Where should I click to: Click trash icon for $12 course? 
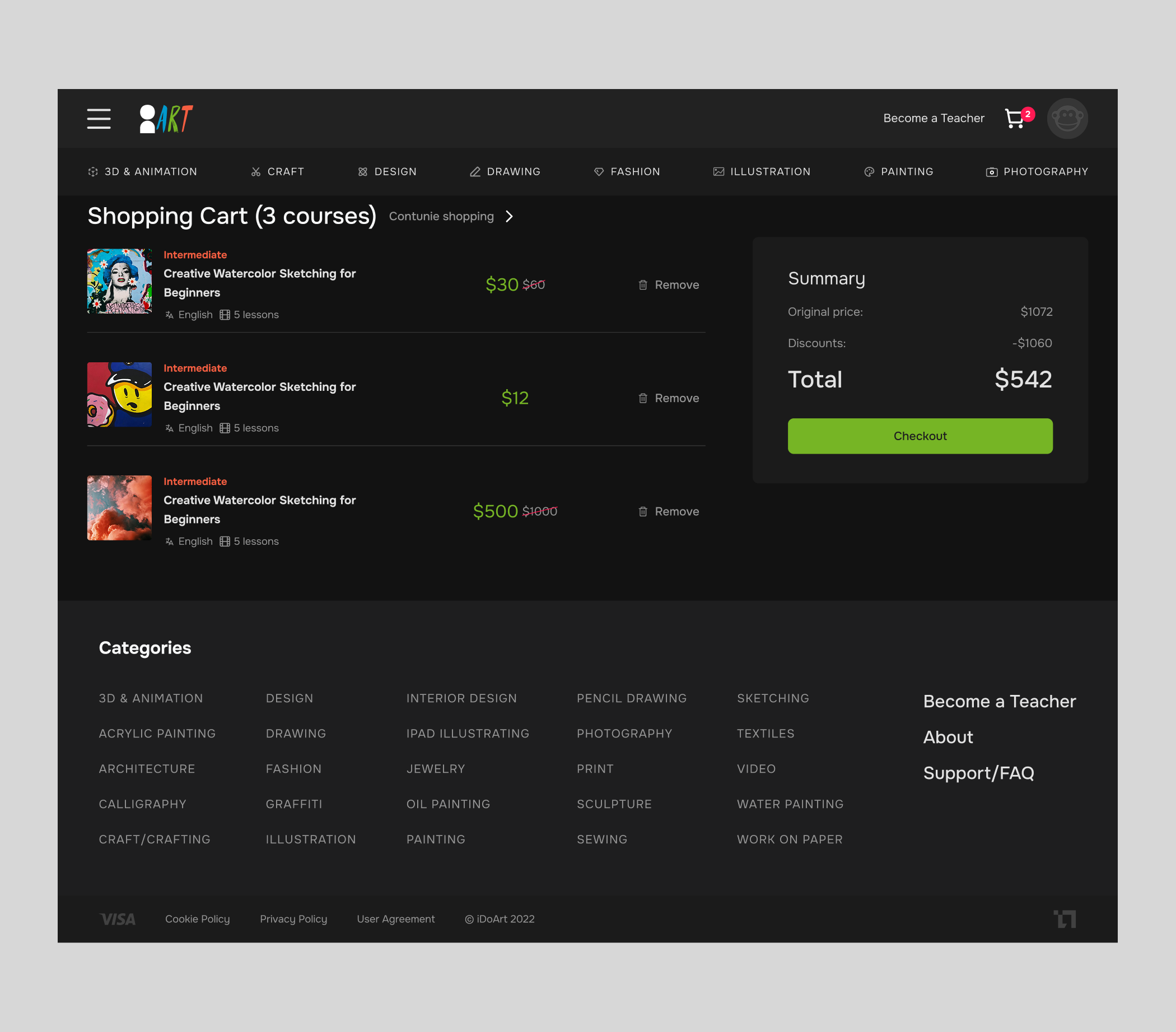(x=643, y=398)
